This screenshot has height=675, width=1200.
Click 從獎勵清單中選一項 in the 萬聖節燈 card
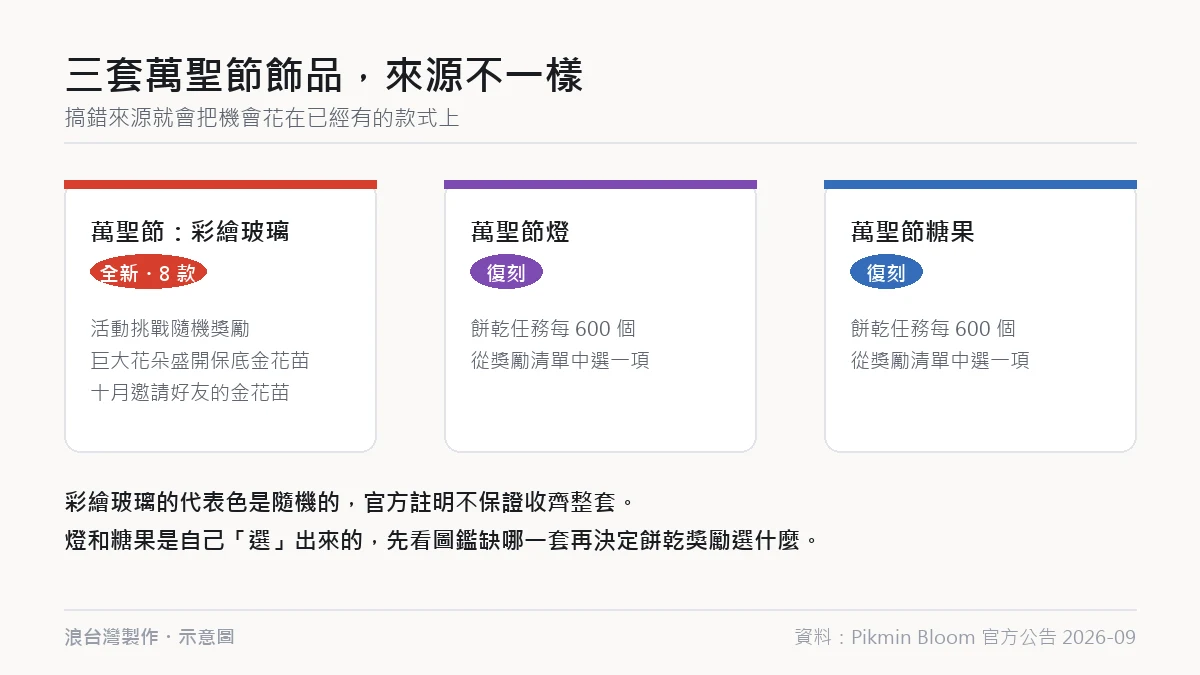[560, 360]
